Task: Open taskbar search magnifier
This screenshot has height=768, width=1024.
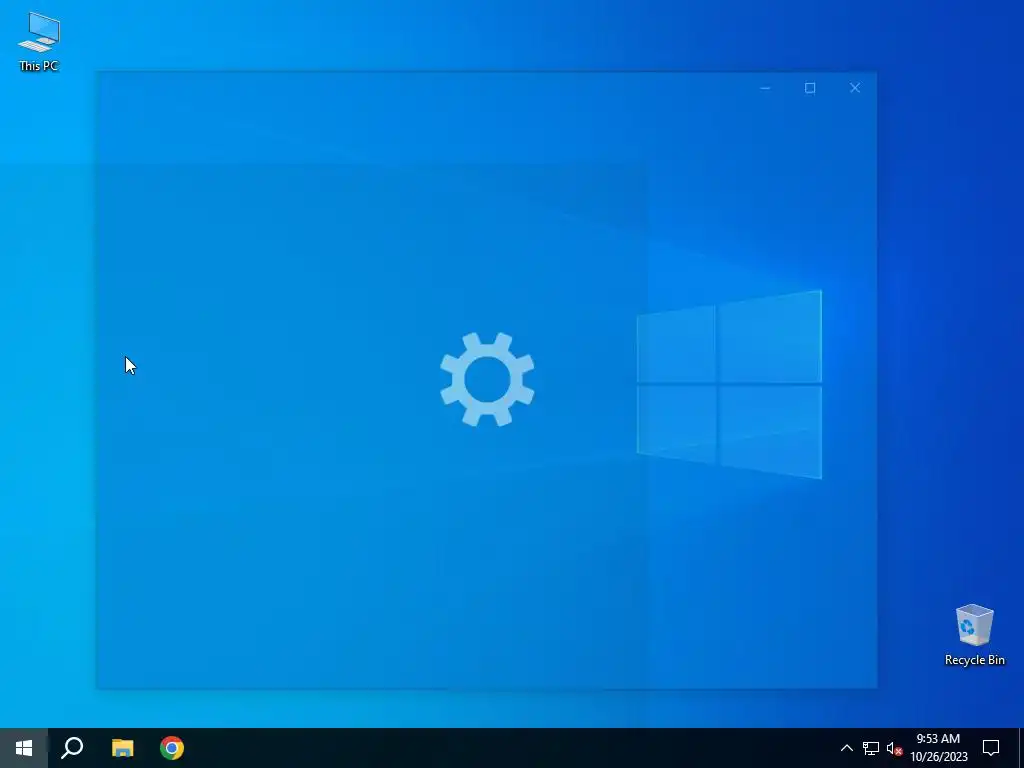Action: pos(72,748)
